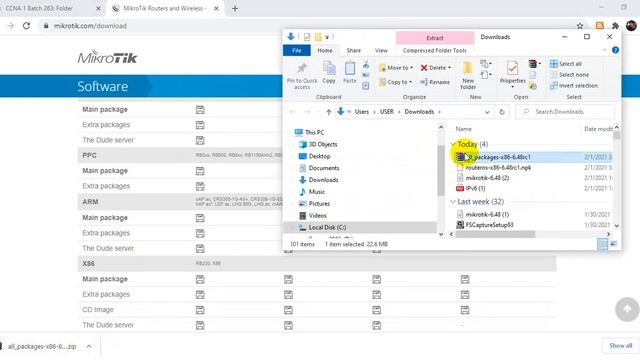Download PPC Main package first column icon
Screen dimensions: 640x360
point(200,171)
